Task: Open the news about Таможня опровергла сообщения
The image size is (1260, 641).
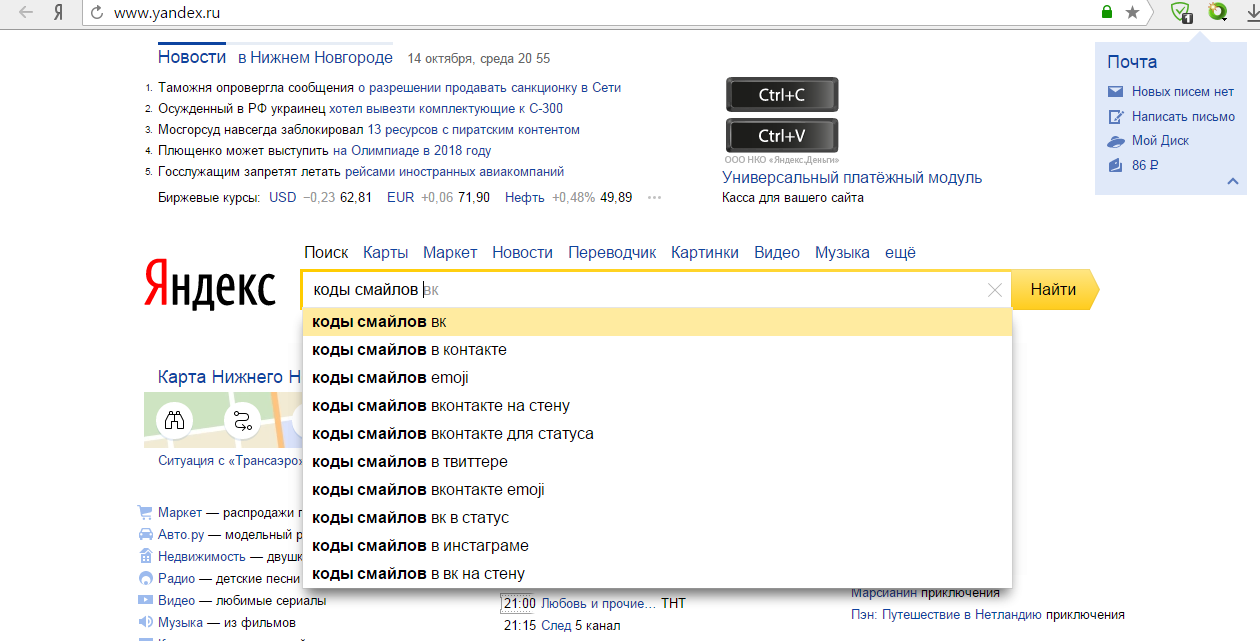Action: click(389, 88)
